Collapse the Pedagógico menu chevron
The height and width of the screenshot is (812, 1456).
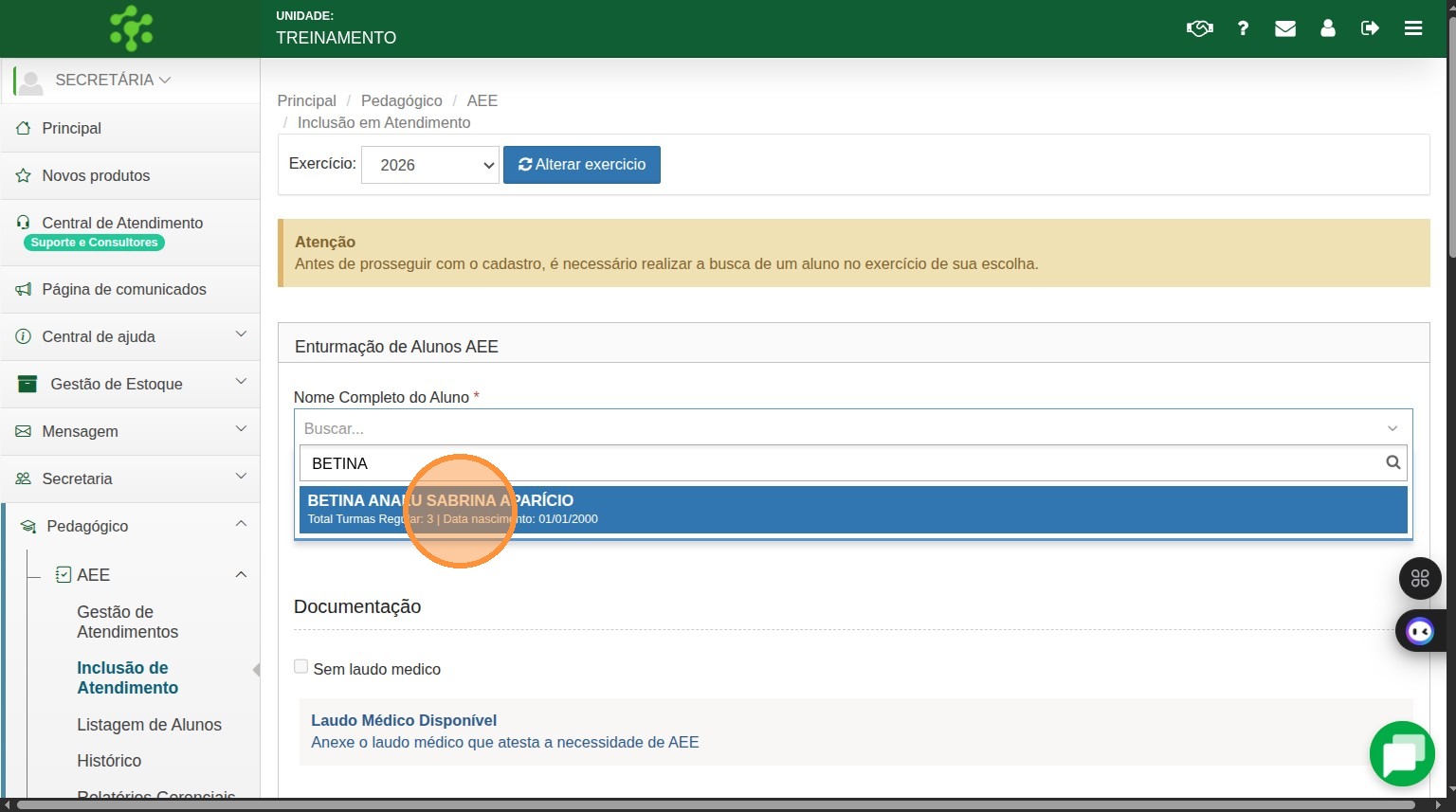click(241, 524)
